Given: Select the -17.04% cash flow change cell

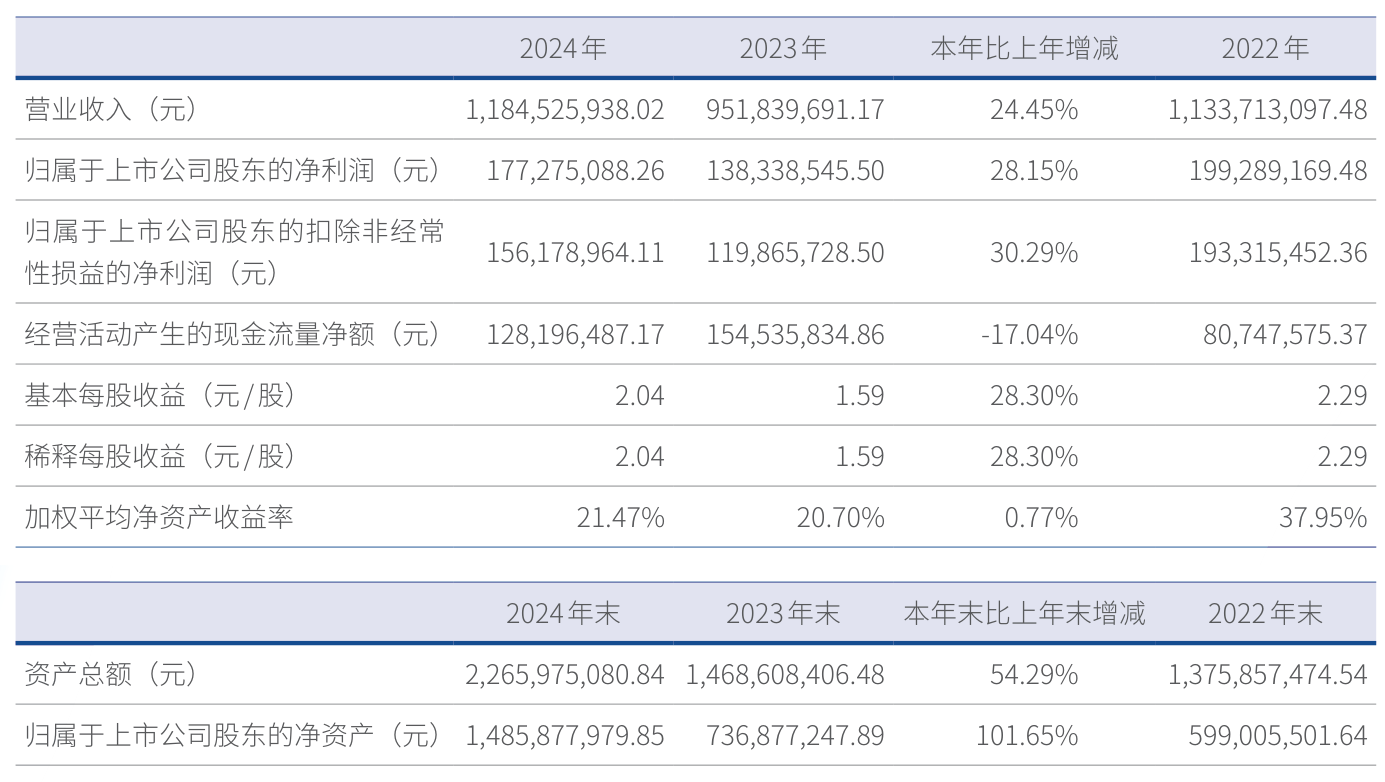Looking at the screenshot, I should click(x=1029, y=334).
